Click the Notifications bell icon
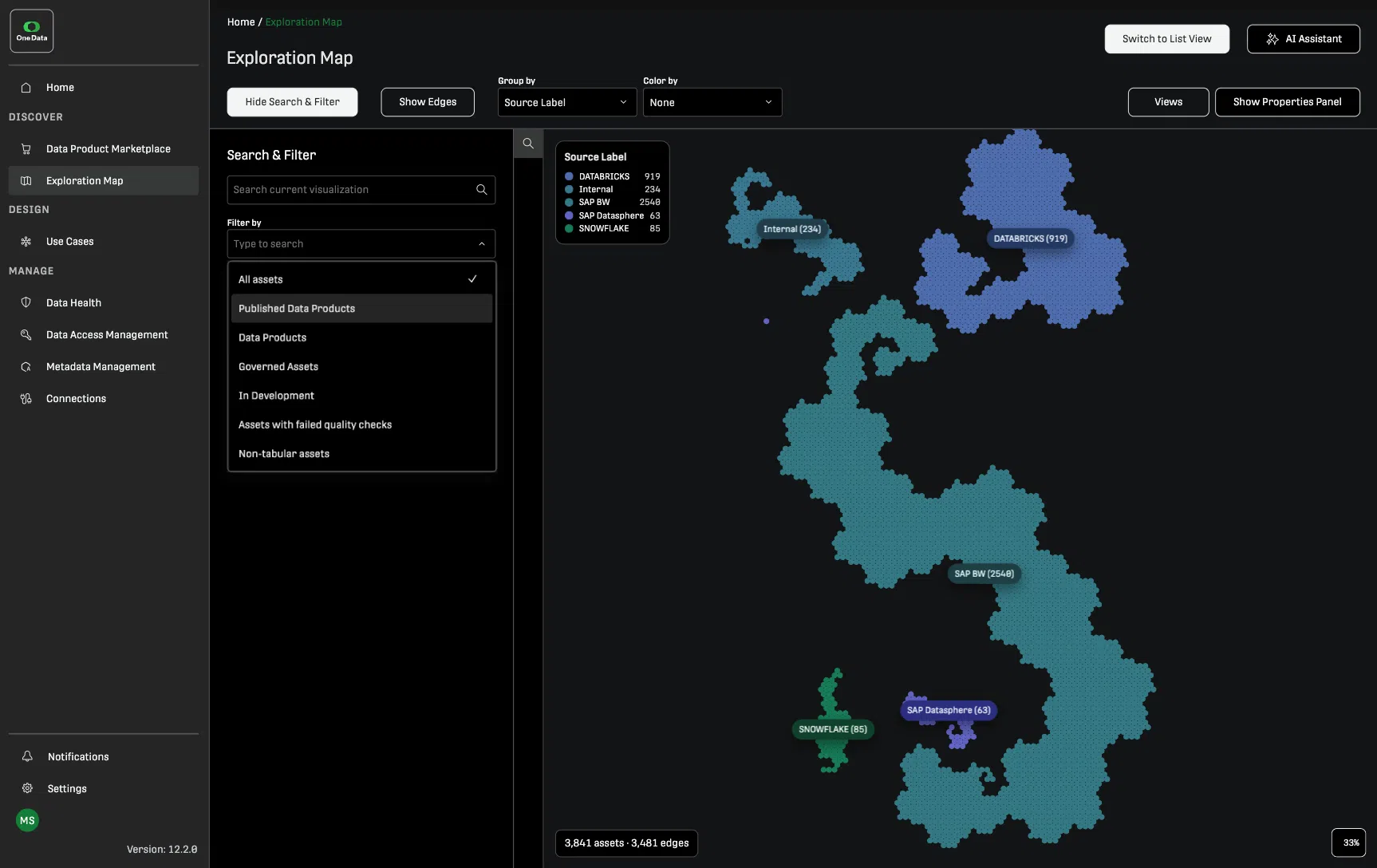This screenshot has height=868, width=1377. click(x=27, y=756)
